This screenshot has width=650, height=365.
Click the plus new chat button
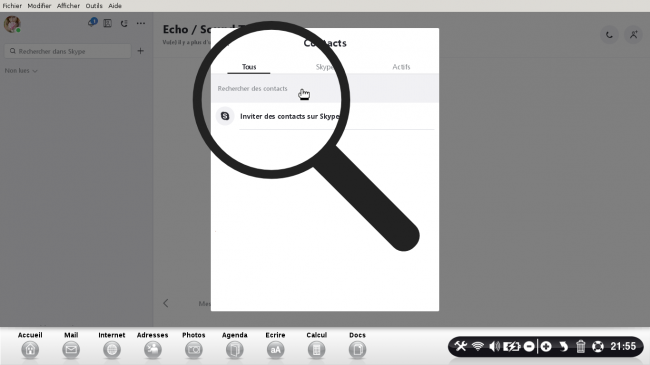(x=141, y=51)
